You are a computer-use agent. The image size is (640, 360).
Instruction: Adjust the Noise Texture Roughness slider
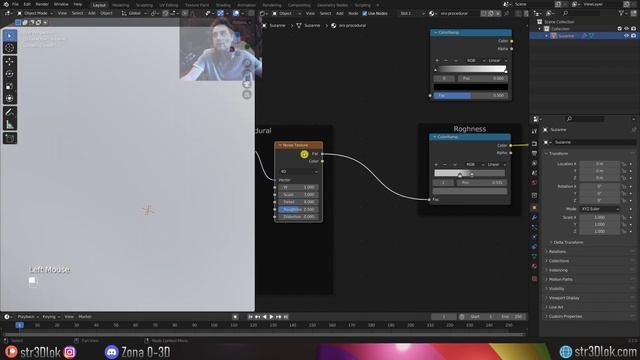[x=298, y=209]
